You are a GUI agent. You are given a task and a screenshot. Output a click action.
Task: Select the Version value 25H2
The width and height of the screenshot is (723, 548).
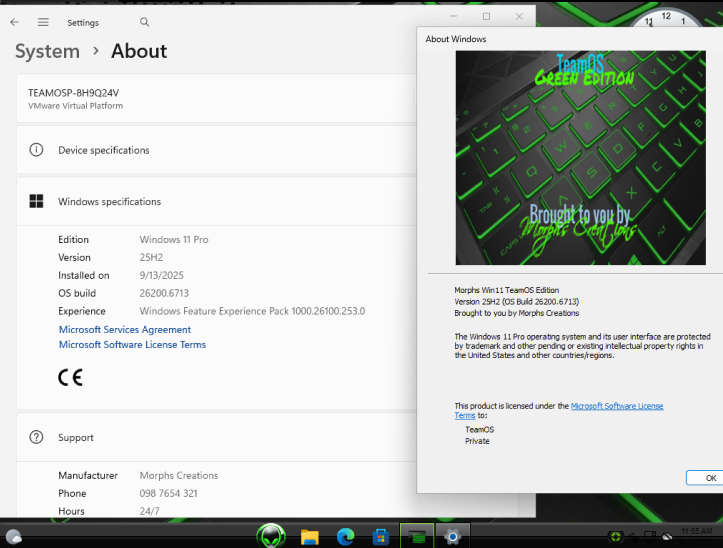[x=151, y=257]
